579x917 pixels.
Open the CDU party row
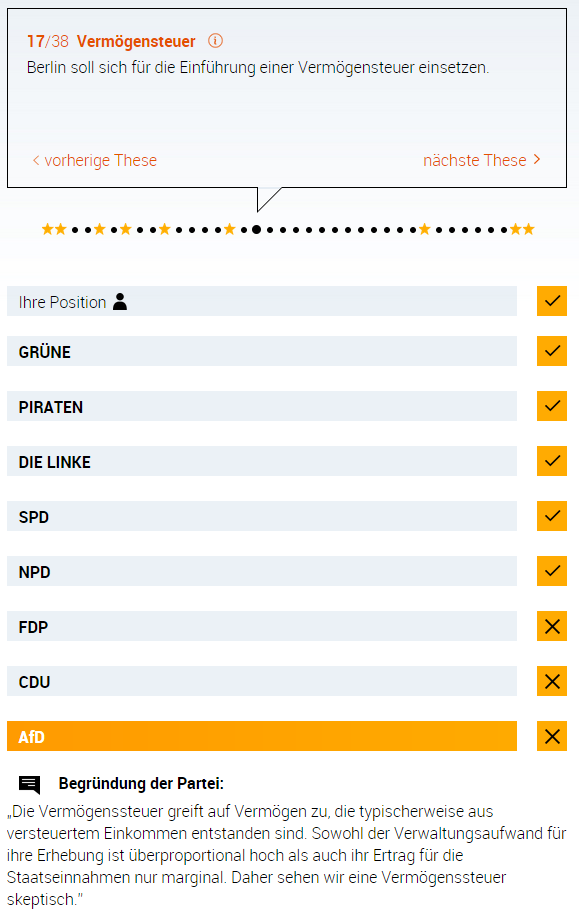262,681
